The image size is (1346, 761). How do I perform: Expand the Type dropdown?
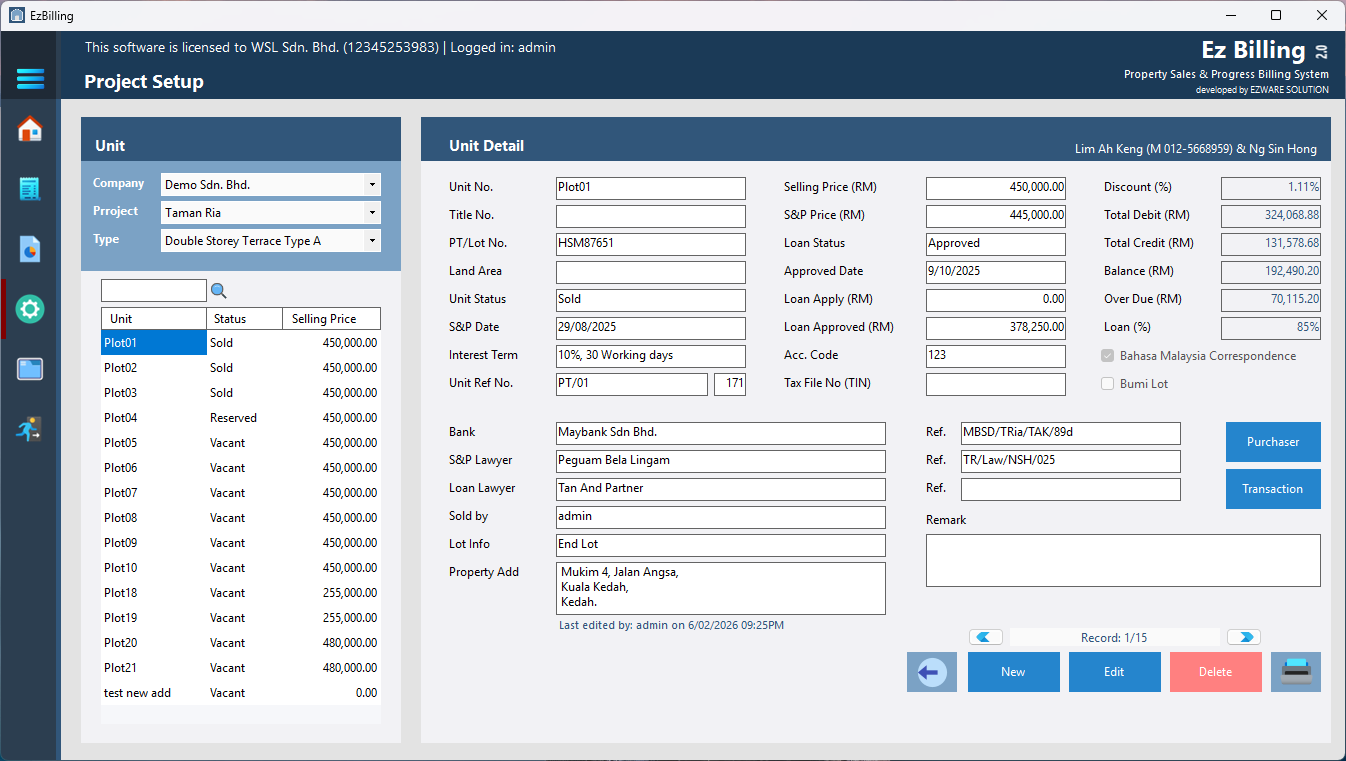pos(271,241)
